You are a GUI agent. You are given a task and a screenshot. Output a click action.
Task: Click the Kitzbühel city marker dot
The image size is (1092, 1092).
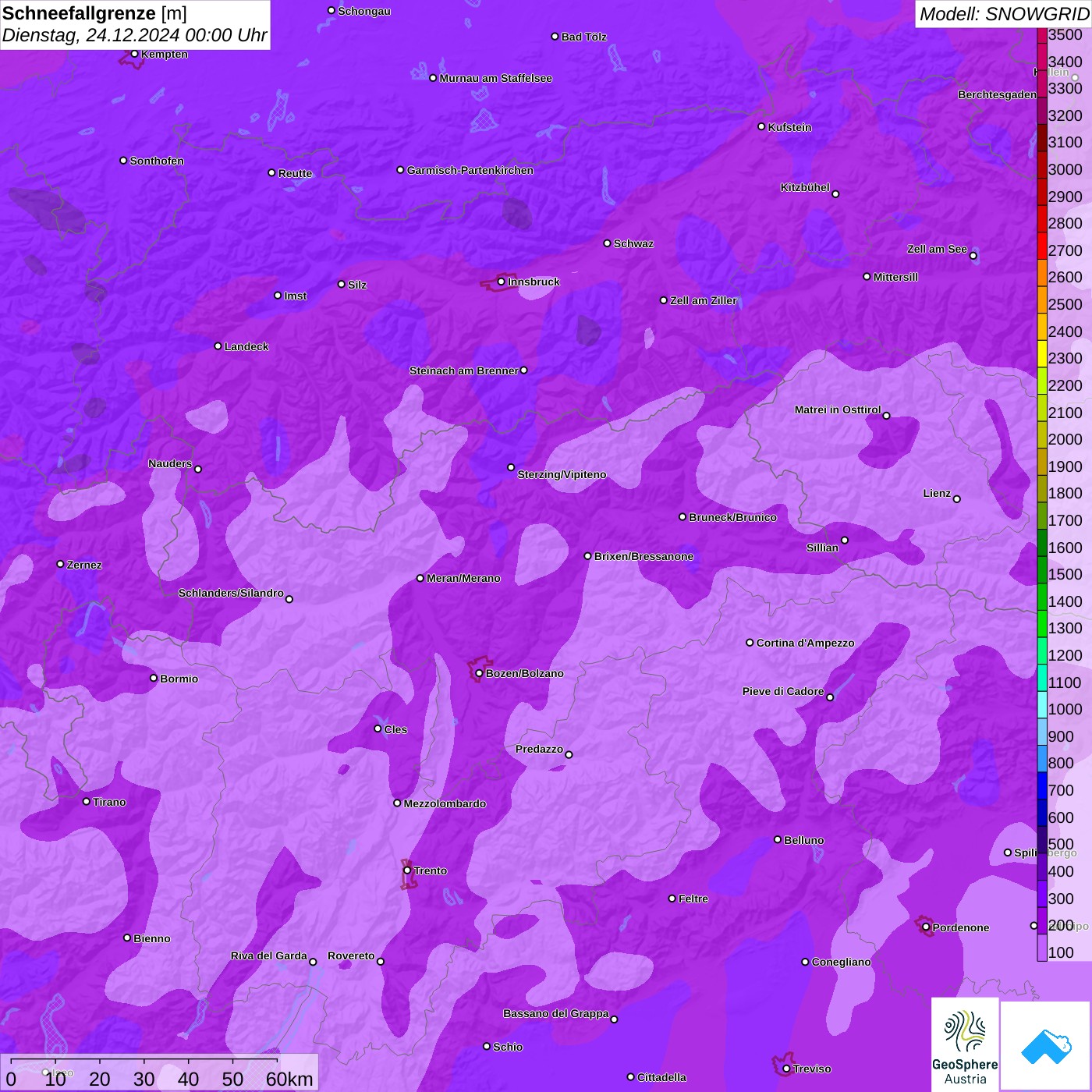click(x=836, y=194)
